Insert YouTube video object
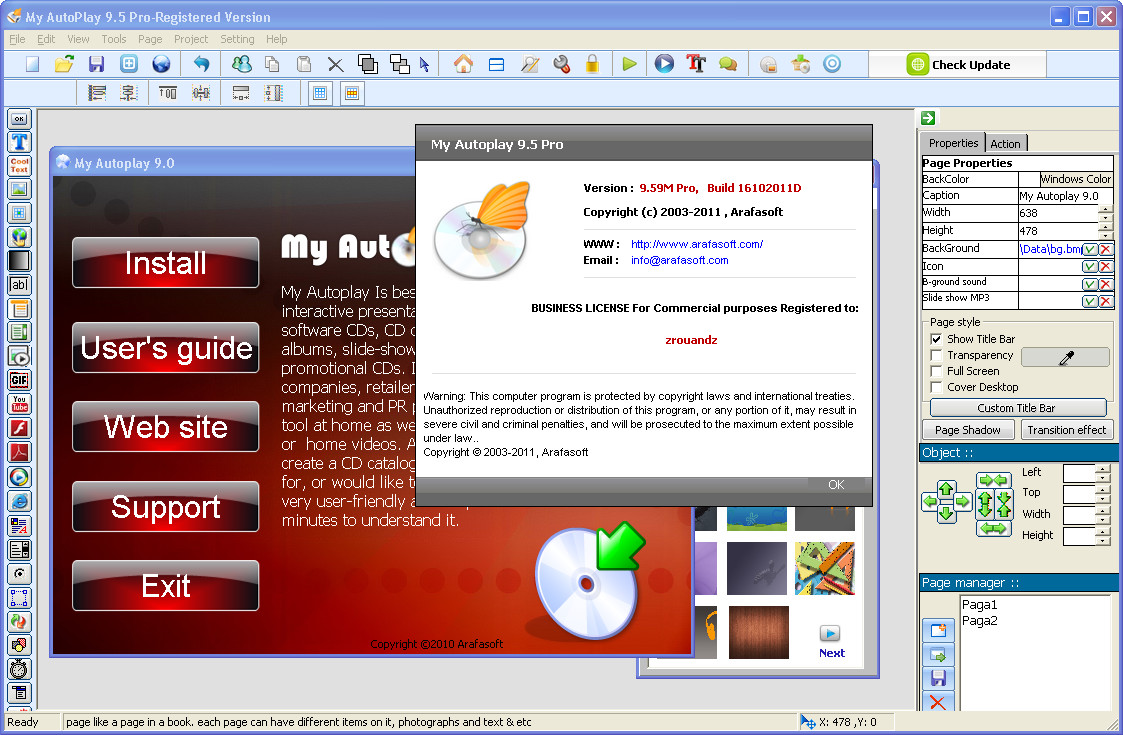1123x735 pixels. click(x=19, y=404)
